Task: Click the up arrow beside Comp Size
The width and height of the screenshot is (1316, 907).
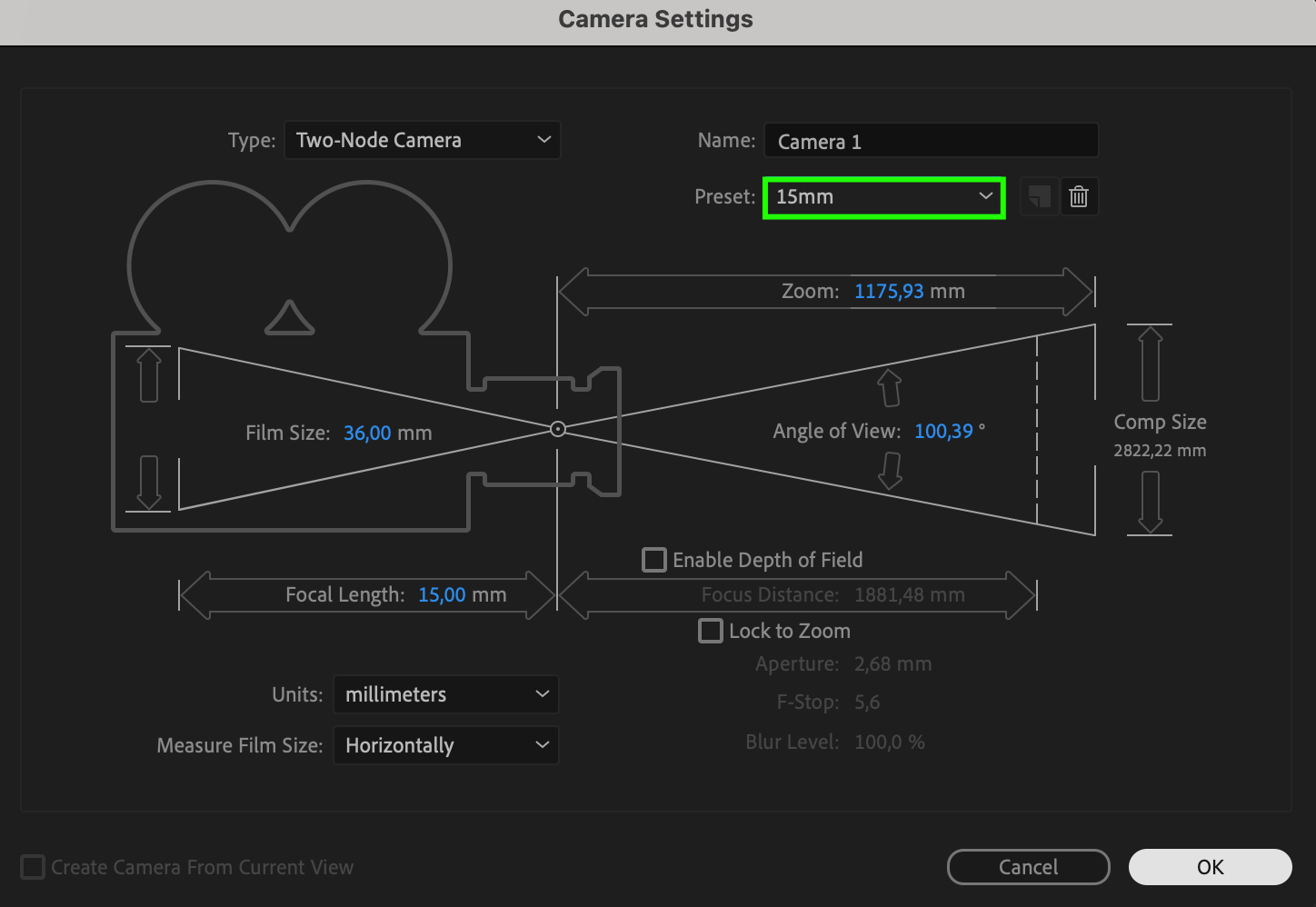Action: (1150, 364)
